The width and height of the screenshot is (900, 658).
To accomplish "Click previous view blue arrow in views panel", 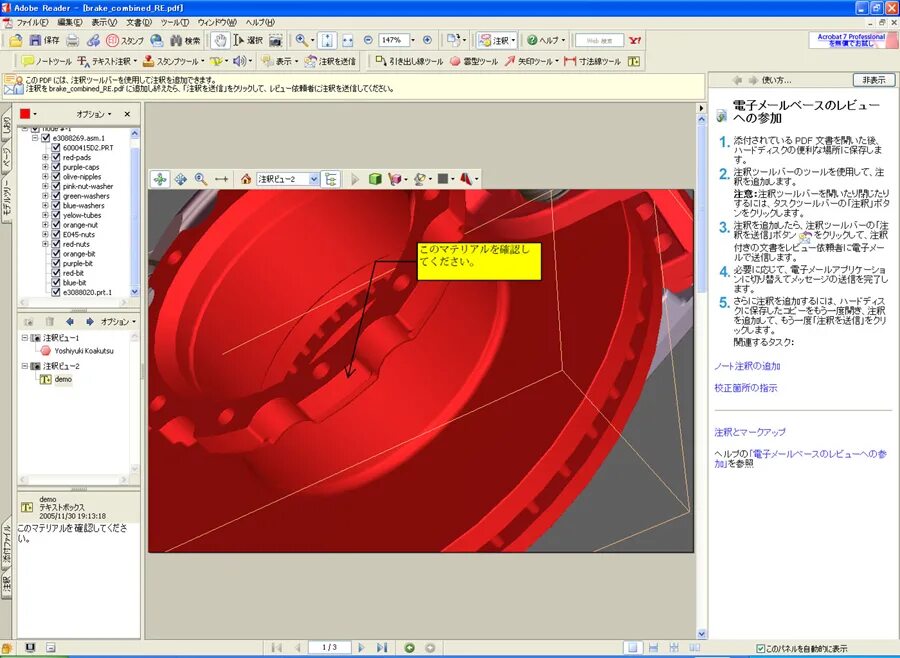I will (x=70, y=322).
